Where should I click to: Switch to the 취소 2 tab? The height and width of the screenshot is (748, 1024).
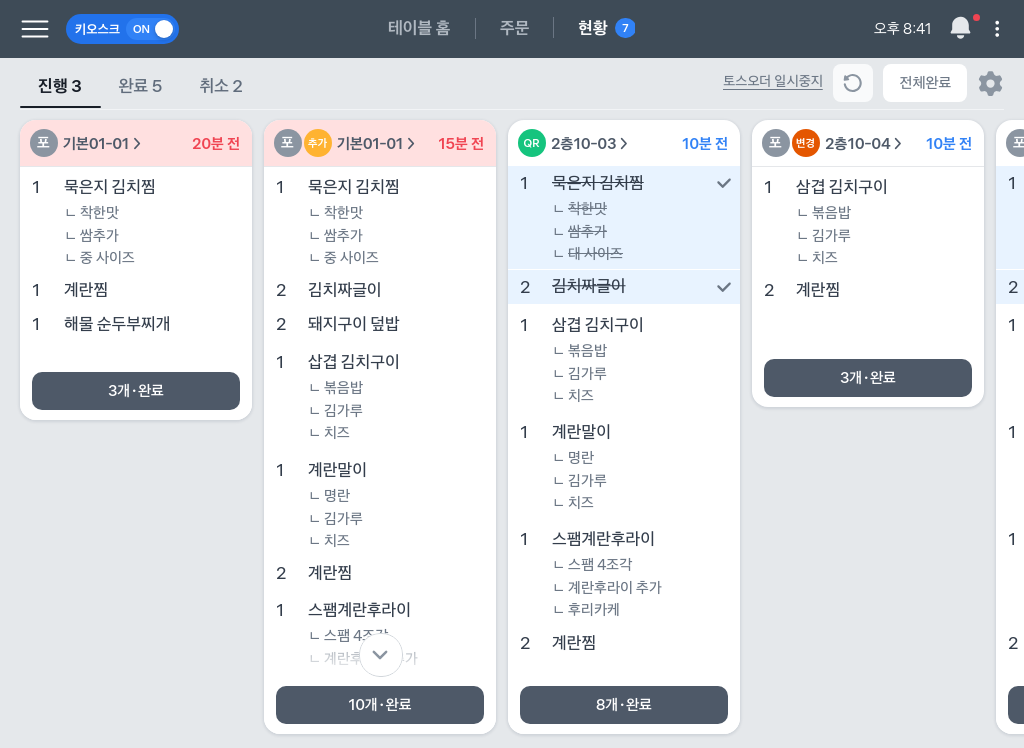[x=219, y=87]
